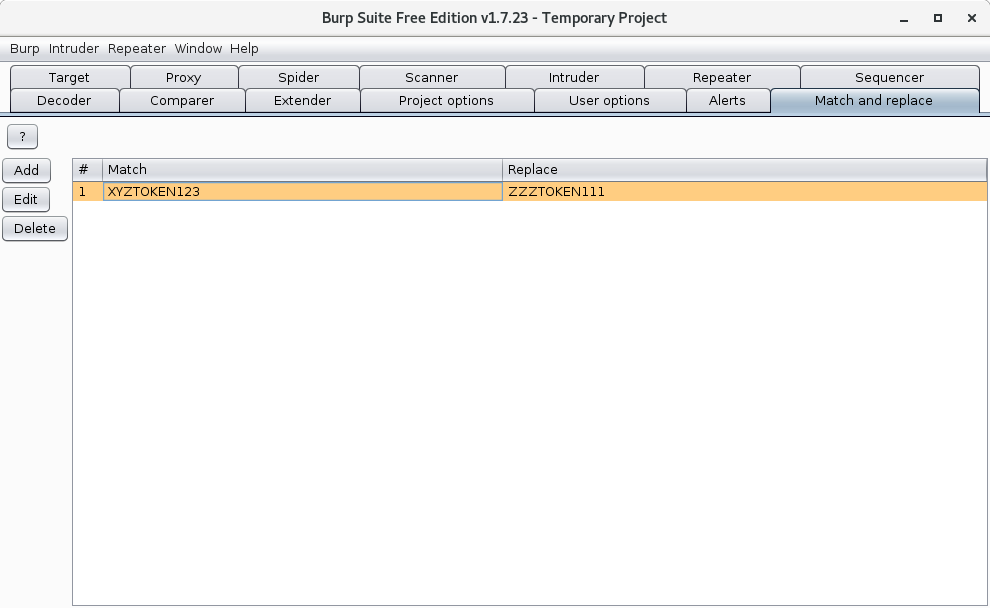Maximize the Burp Suite window
The image size is (990, 608).
[938, 18]
